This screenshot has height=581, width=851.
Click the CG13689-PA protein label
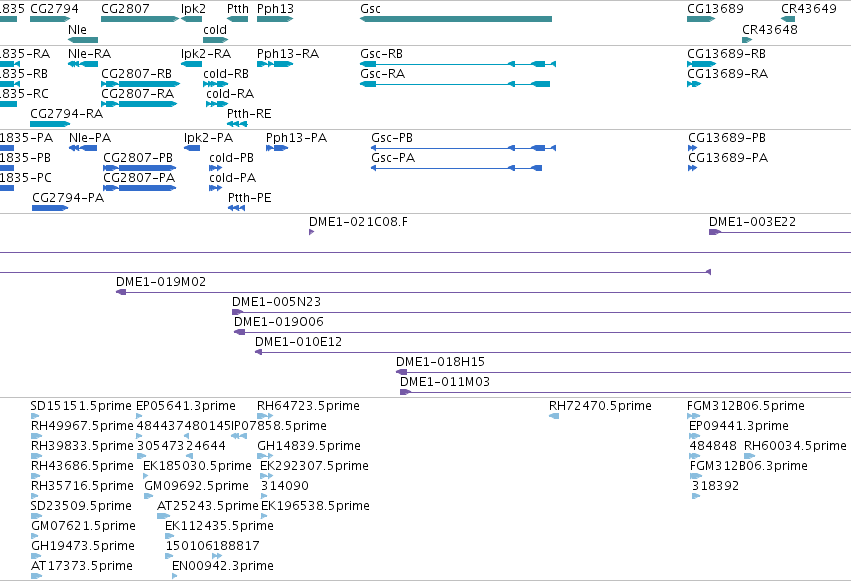(728, 158)
